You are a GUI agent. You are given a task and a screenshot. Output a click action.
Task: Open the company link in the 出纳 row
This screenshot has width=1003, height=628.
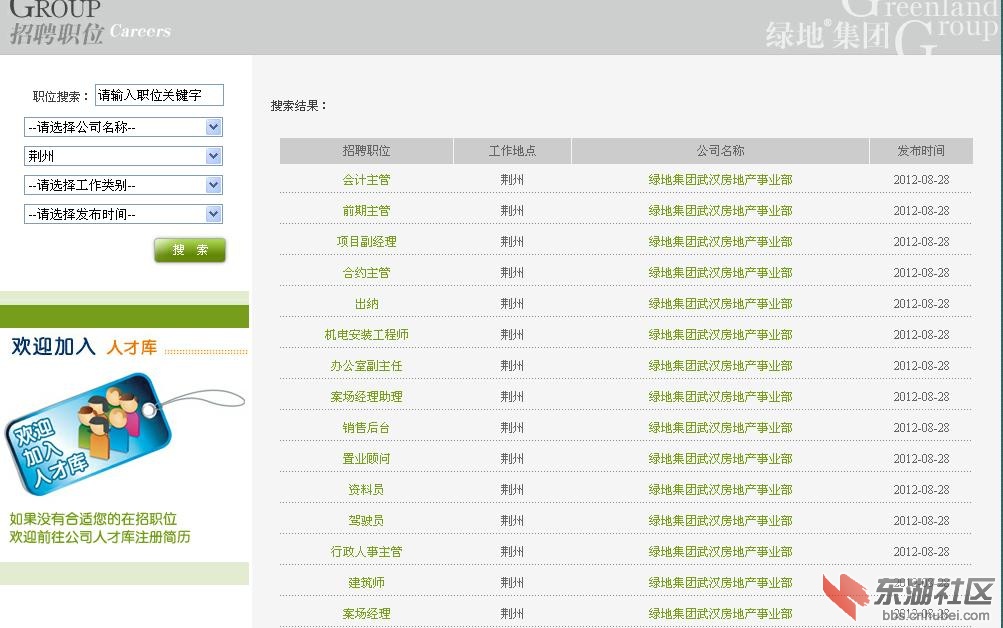pyautogui.click(x=720, y=304)
